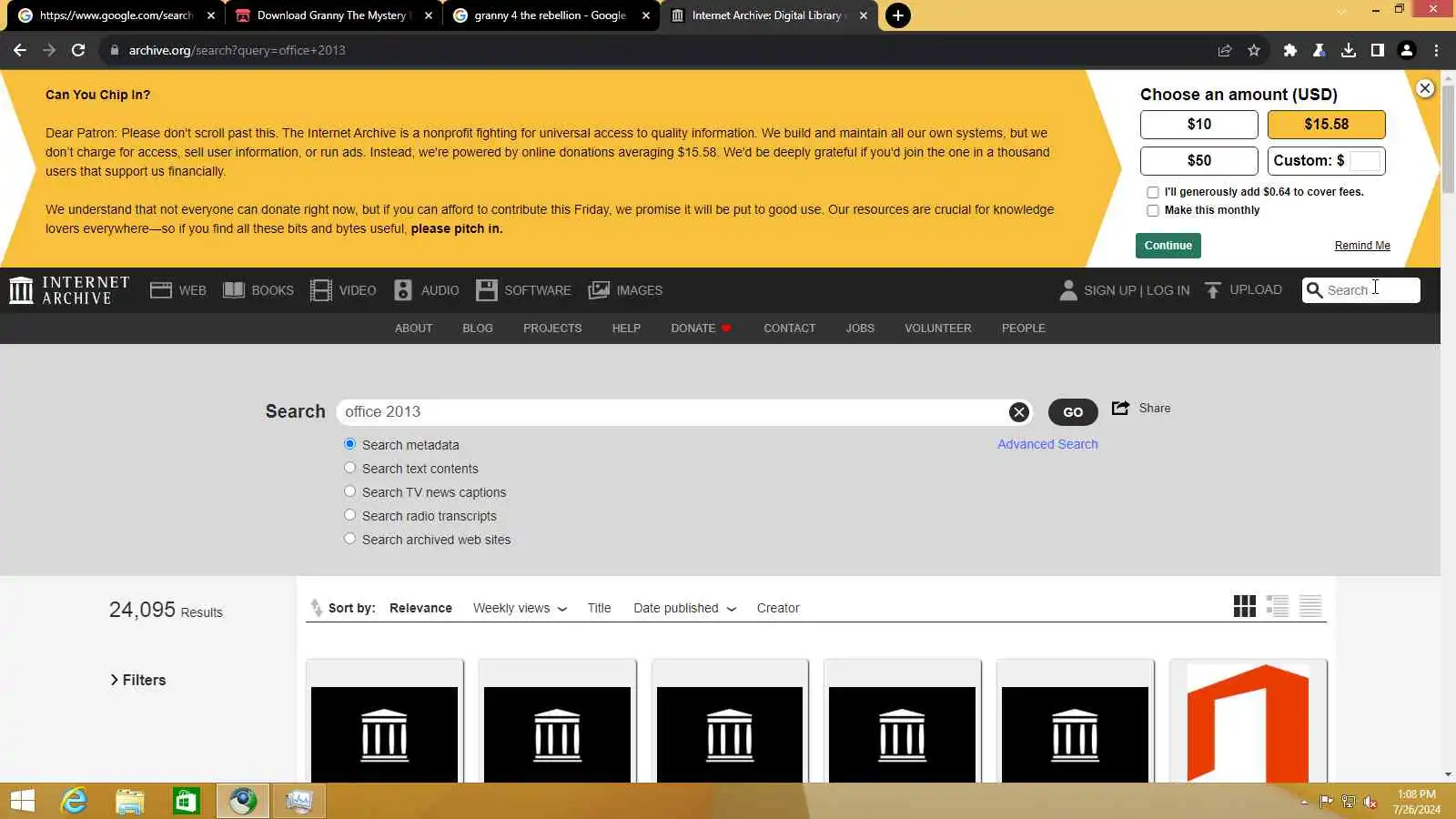Viewport: 1456px width, 819px height.
Task: Check the add $0.64 to cover fees box
Action: [1153, 192]
